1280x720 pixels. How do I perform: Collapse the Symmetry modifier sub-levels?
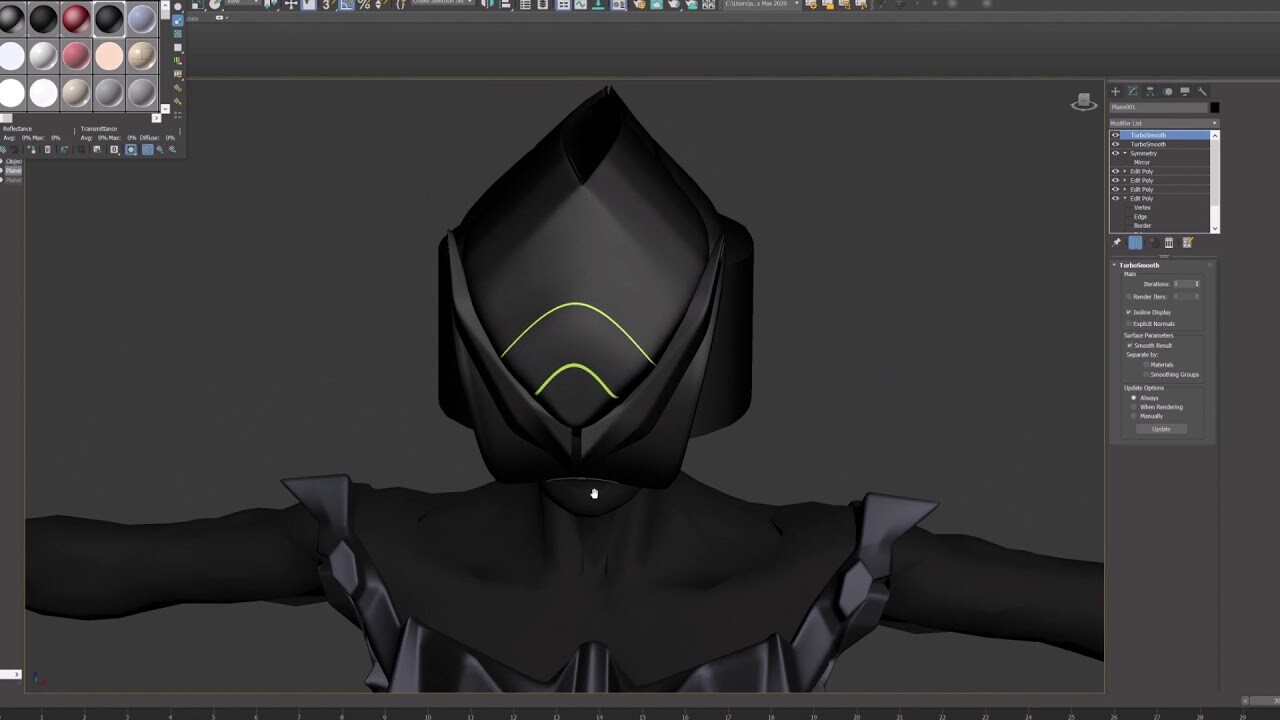[1125, 153]
